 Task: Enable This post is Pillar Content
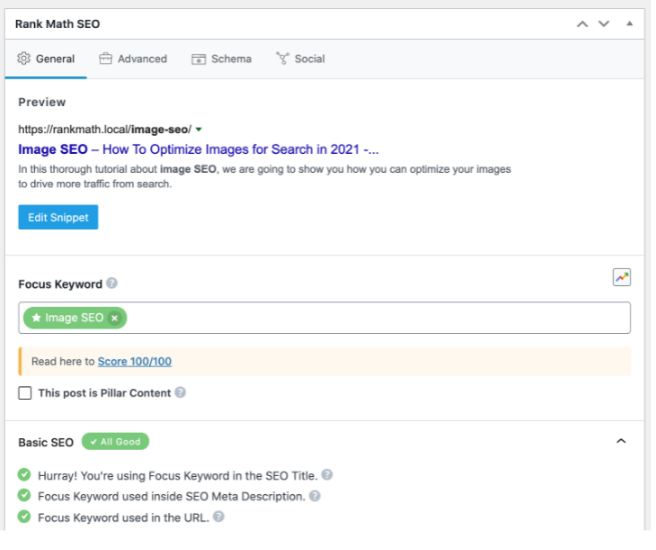tap(25, 393)
